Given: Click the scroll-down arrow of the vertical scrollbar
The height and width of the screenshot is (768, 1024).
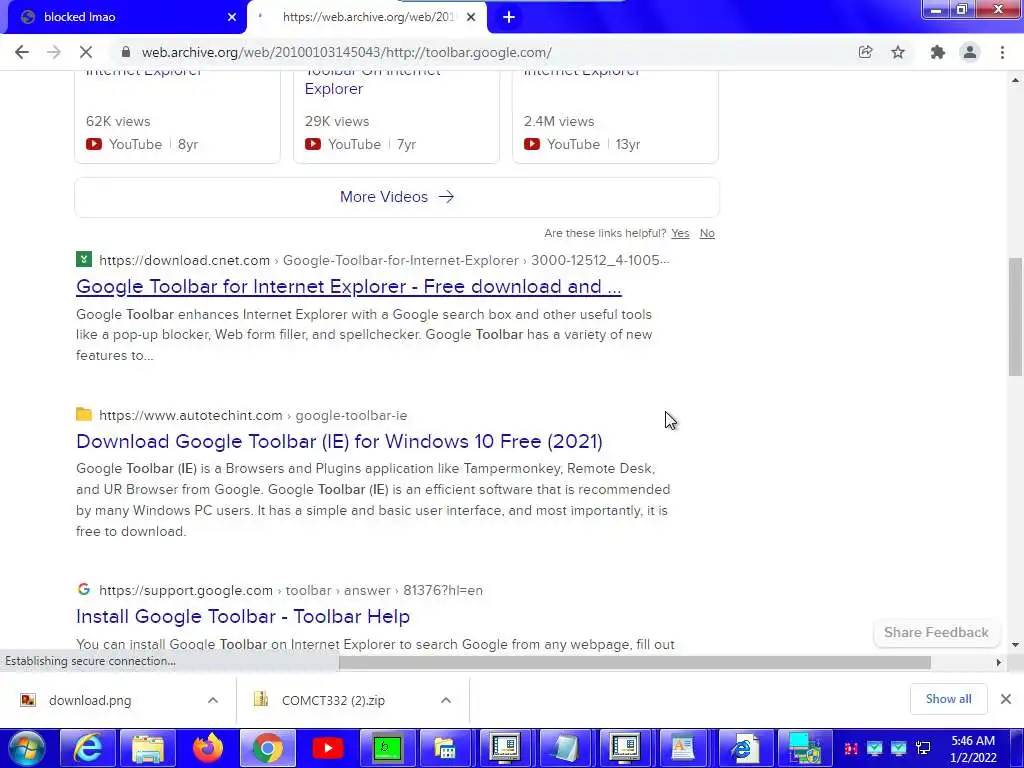Looking at the screenshot, I should tap(1015, 645).
